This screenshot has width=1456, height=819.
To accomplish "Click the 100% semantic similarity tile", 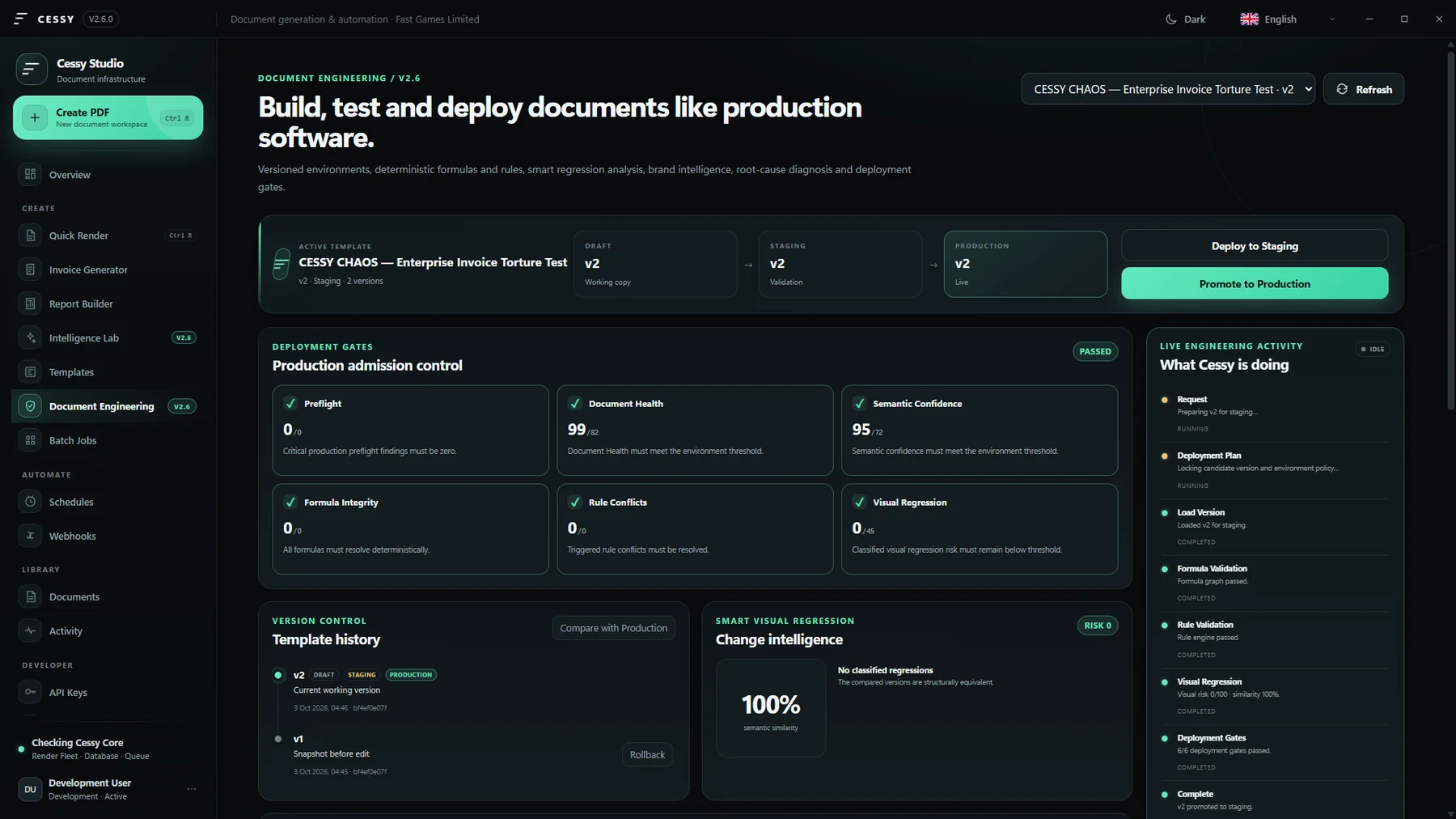I will [x=771, y=708].
